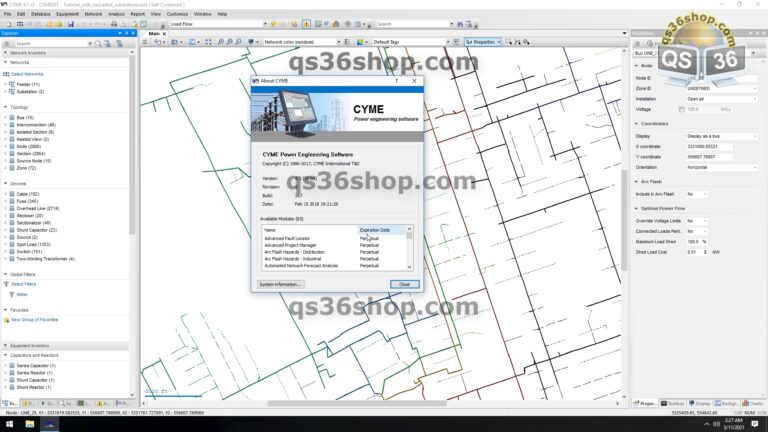Viewport: 768px width, 432px height.
Task: Click the color map icon beside Default Tags
Action: (360, 42)
